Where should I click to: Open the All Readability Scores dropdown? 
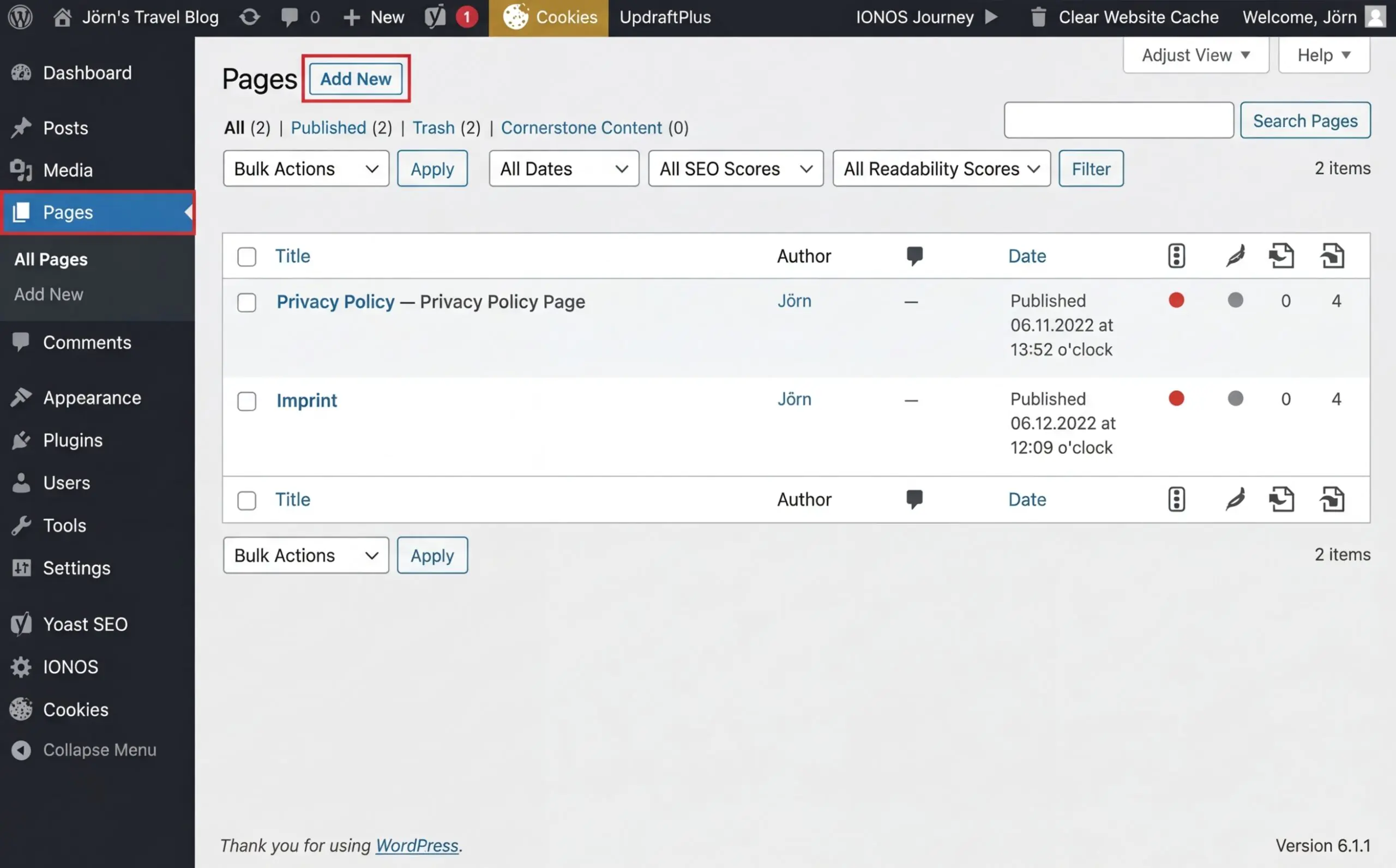(941, 169)
